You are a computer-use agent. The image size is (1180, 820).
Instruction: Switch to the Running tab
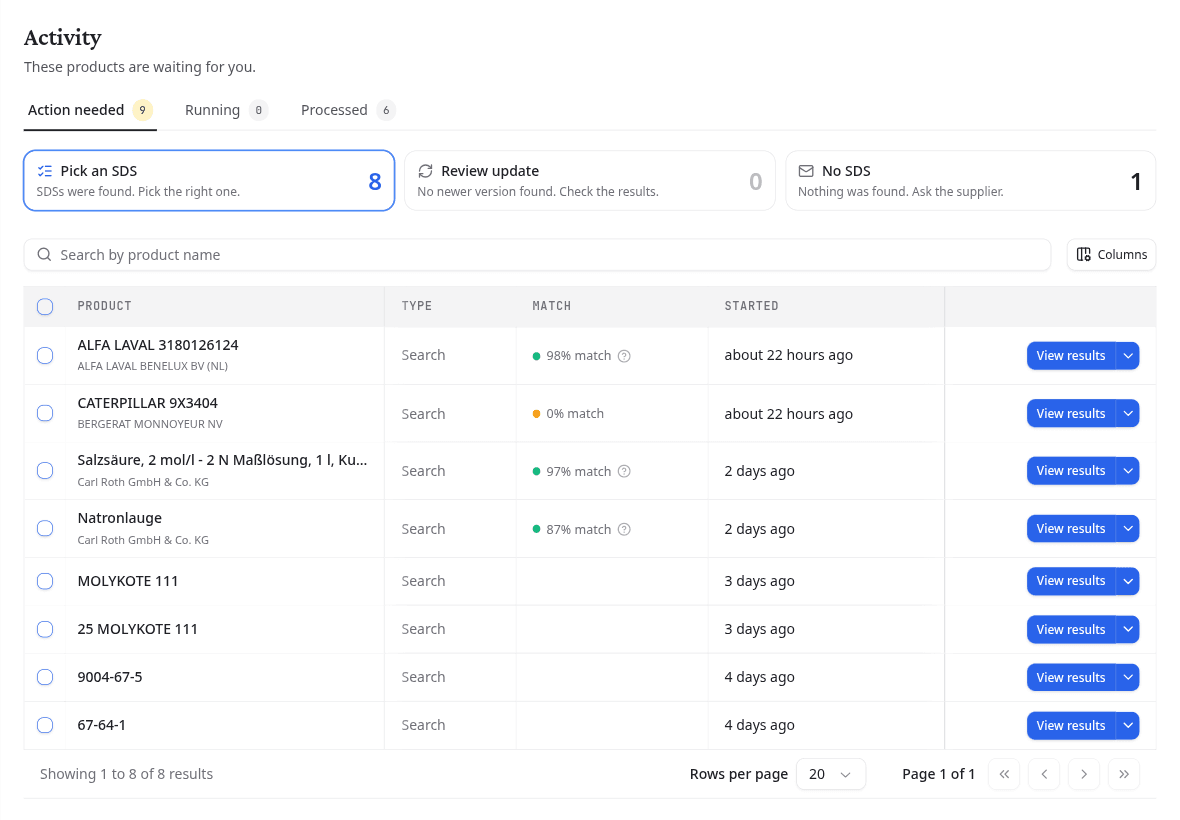(x=226, y=111)
